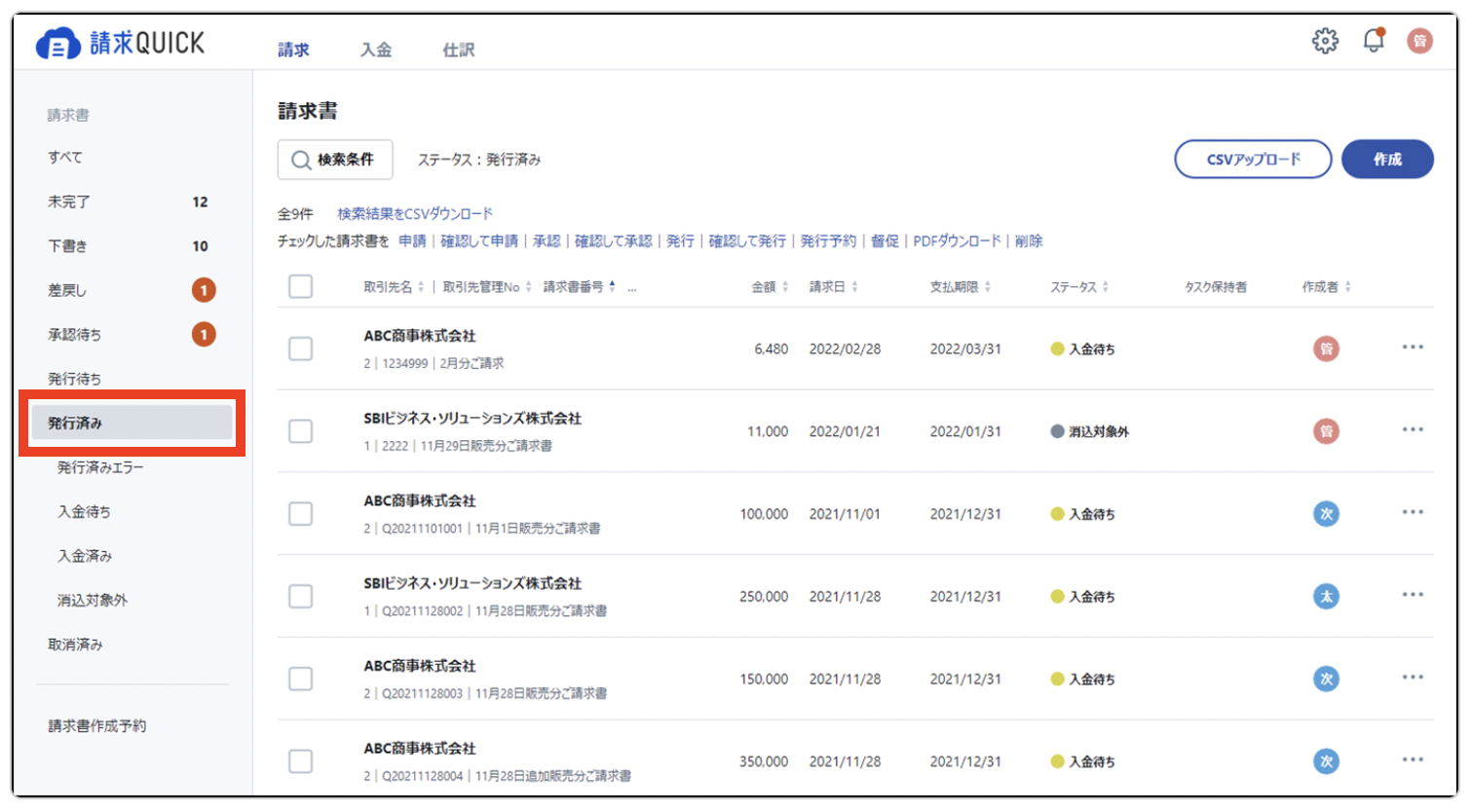Viewport: 1471px width, 812px height.
Task: Open more options for the 150,000 invoice row
Action: (1413, 678)
